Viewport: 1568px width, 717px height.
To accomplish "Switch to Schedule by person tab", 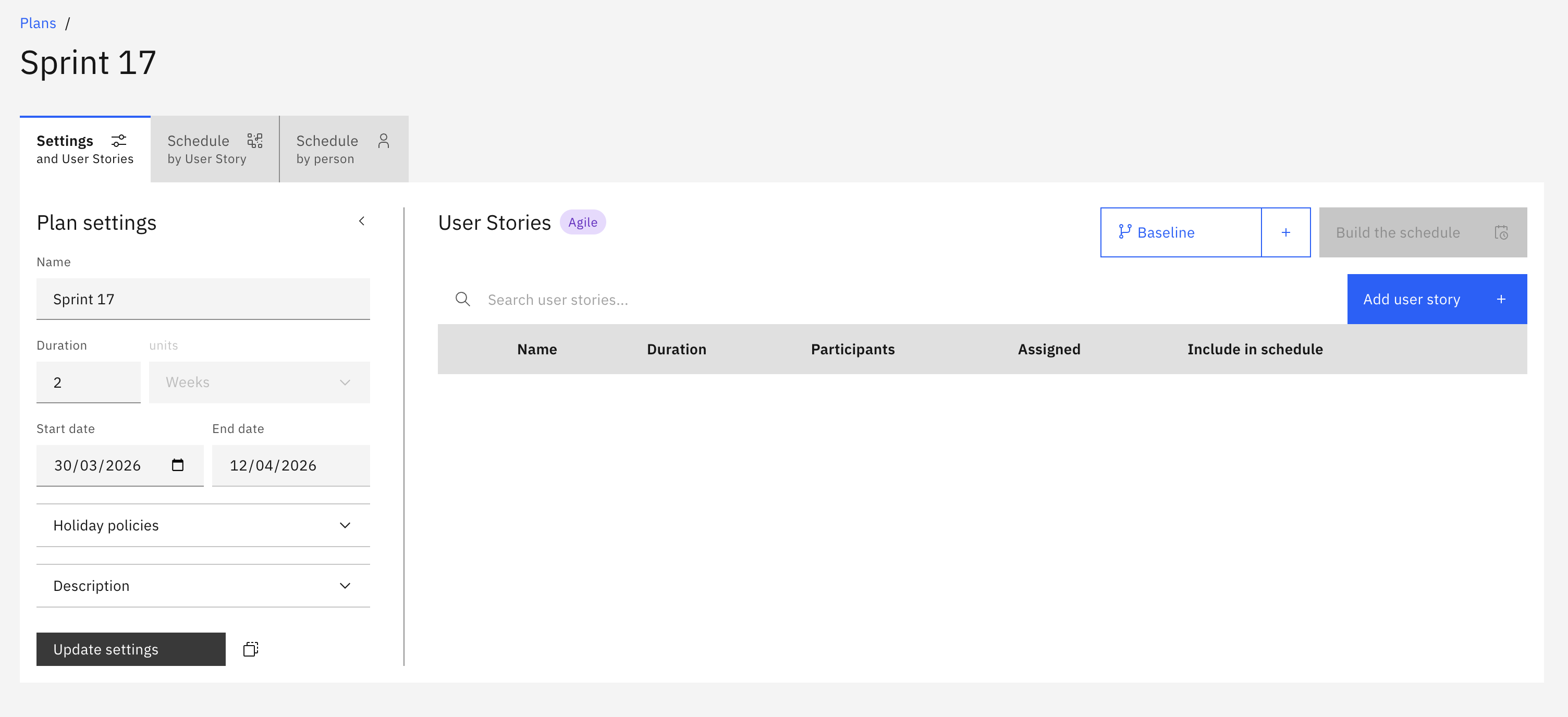I will [344, 149].
